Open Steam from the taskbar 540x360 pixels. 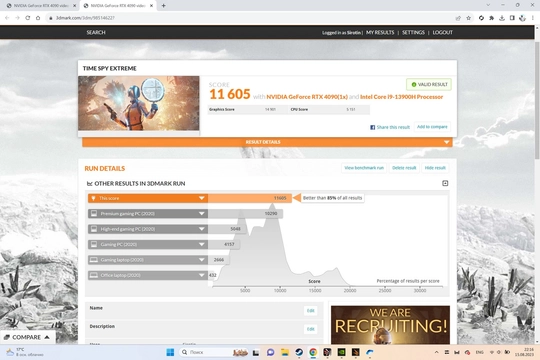[299, 352]
